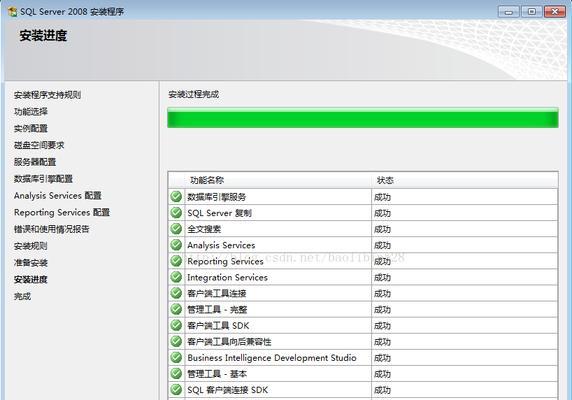Click the SQL Server setup title bar icon

[12, 12]
